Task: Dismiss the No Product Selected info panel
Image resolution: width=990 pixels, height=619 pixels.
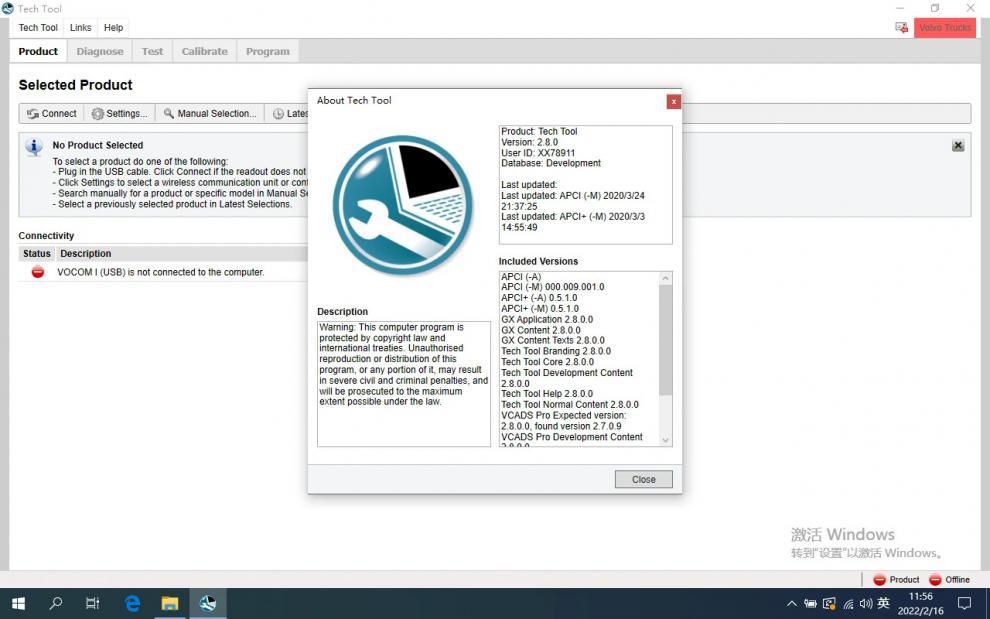Action: [x=958, y=146]
